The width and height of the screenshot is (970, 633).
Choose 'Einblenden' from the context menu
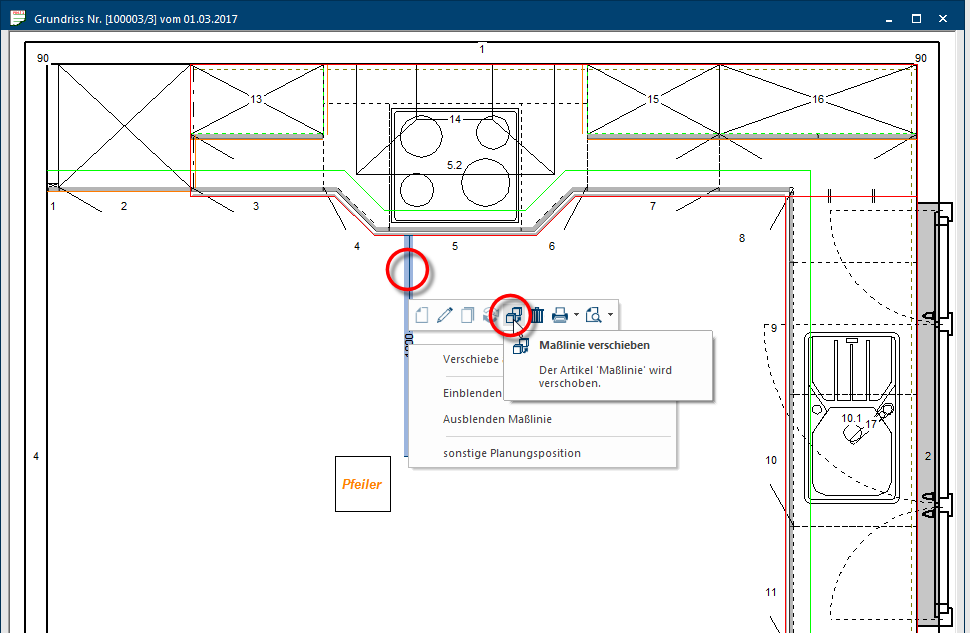coord(472,393)
